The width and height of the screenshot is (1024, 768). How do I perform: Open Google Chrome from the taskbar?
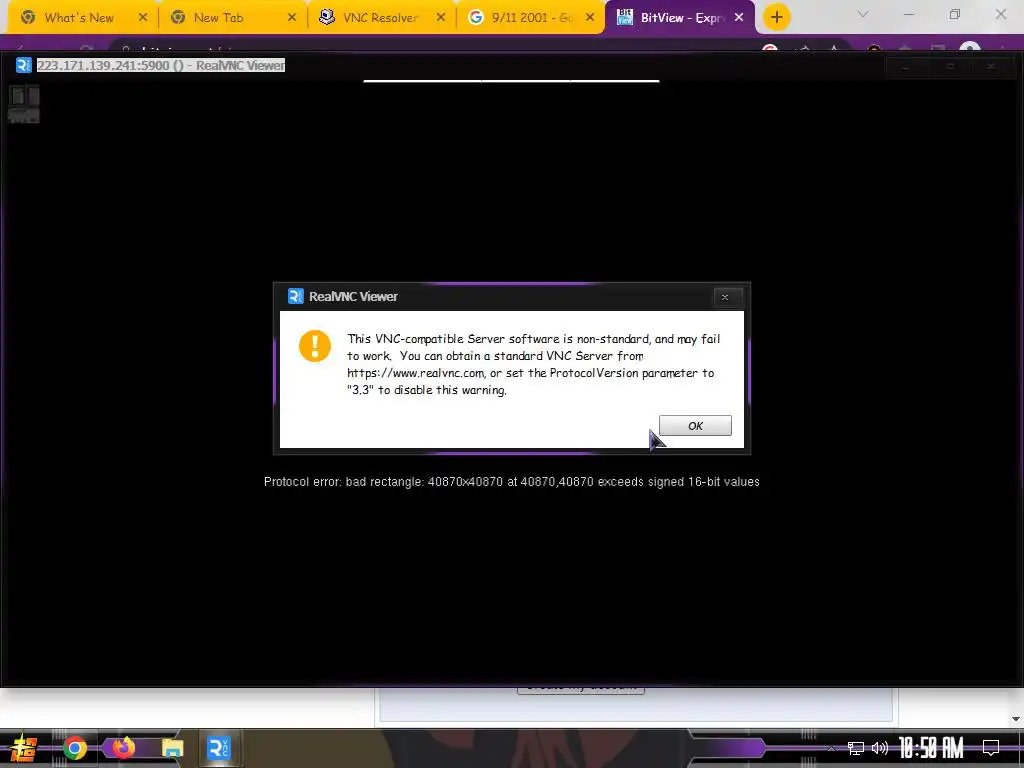click(74, 748)
